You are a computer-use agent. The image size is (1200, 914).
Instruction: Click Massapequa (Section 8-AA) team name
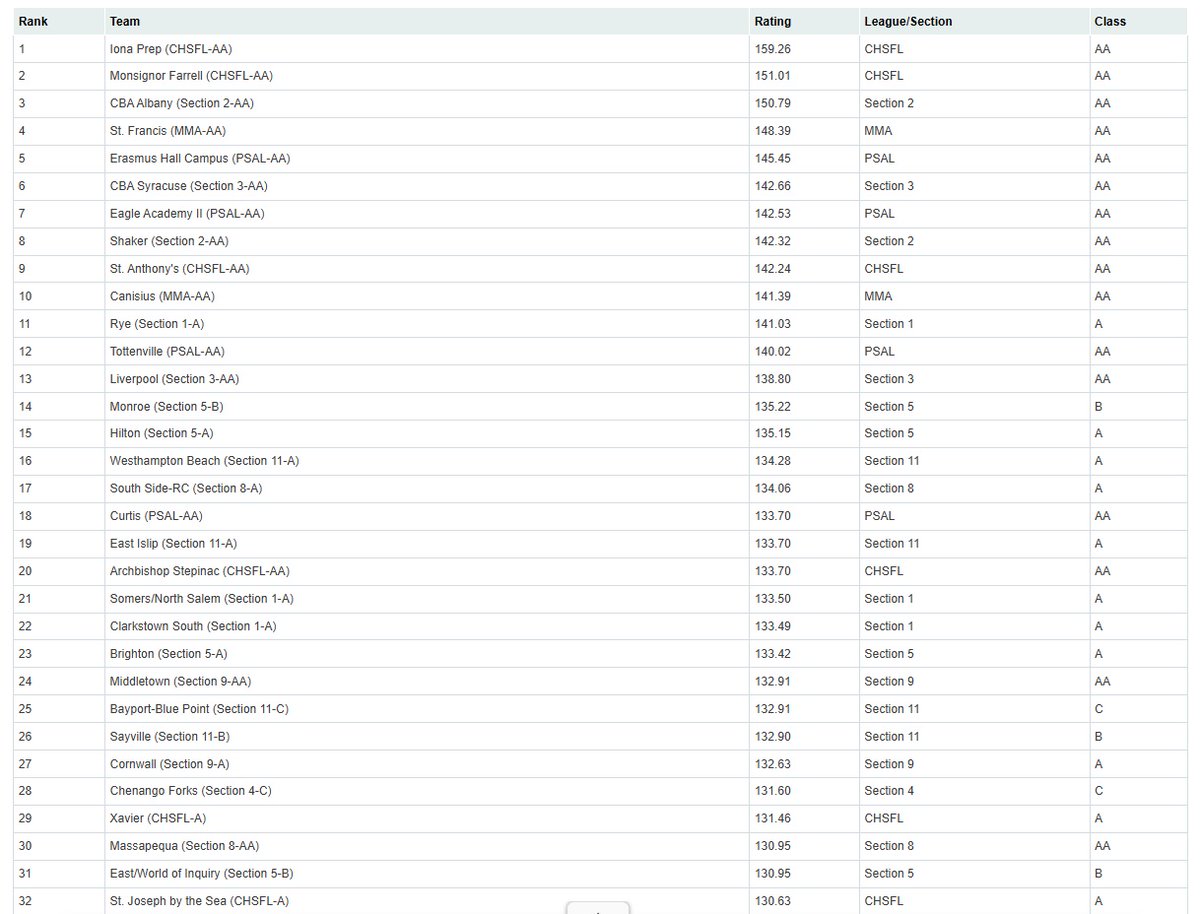tap(185, 846)
